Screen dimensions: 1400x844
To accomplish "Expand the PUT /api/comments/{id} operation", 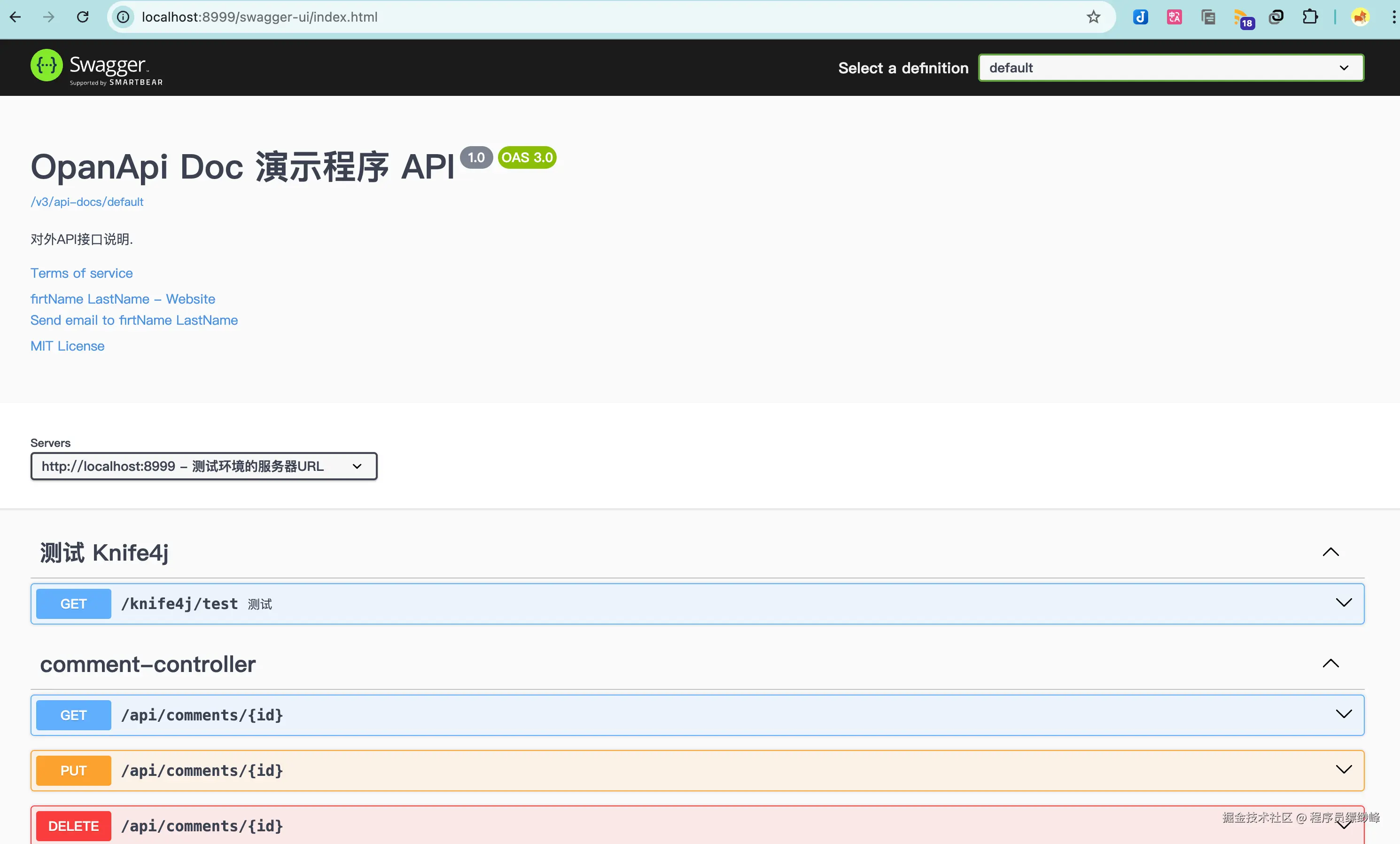I will coord(1343,770).
